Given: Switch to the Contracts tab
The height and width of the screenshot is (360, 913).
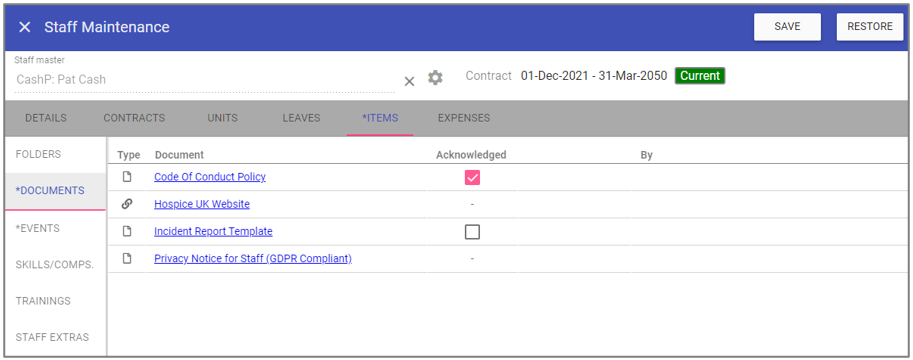Looking at the screenshot, I should [x=134, y=118].
